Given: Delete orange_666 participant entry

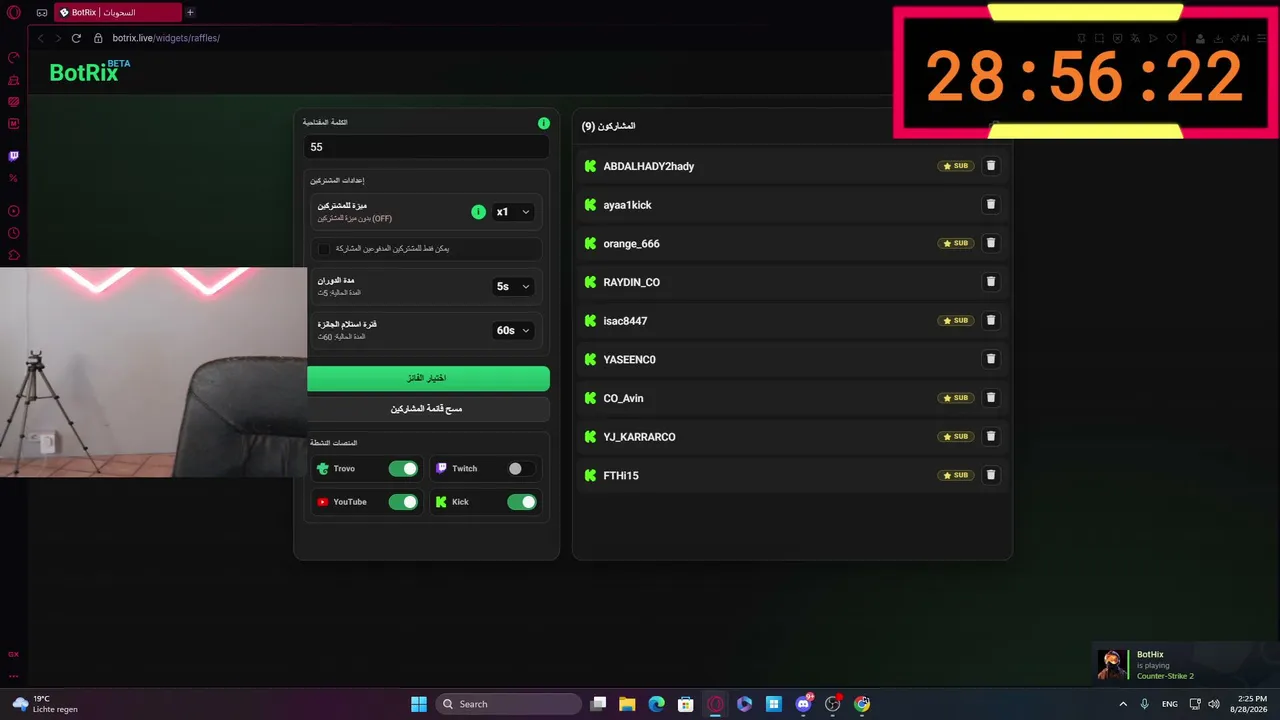Looking at the screenshot, I should pyautogui.click(x=991, y=243).
